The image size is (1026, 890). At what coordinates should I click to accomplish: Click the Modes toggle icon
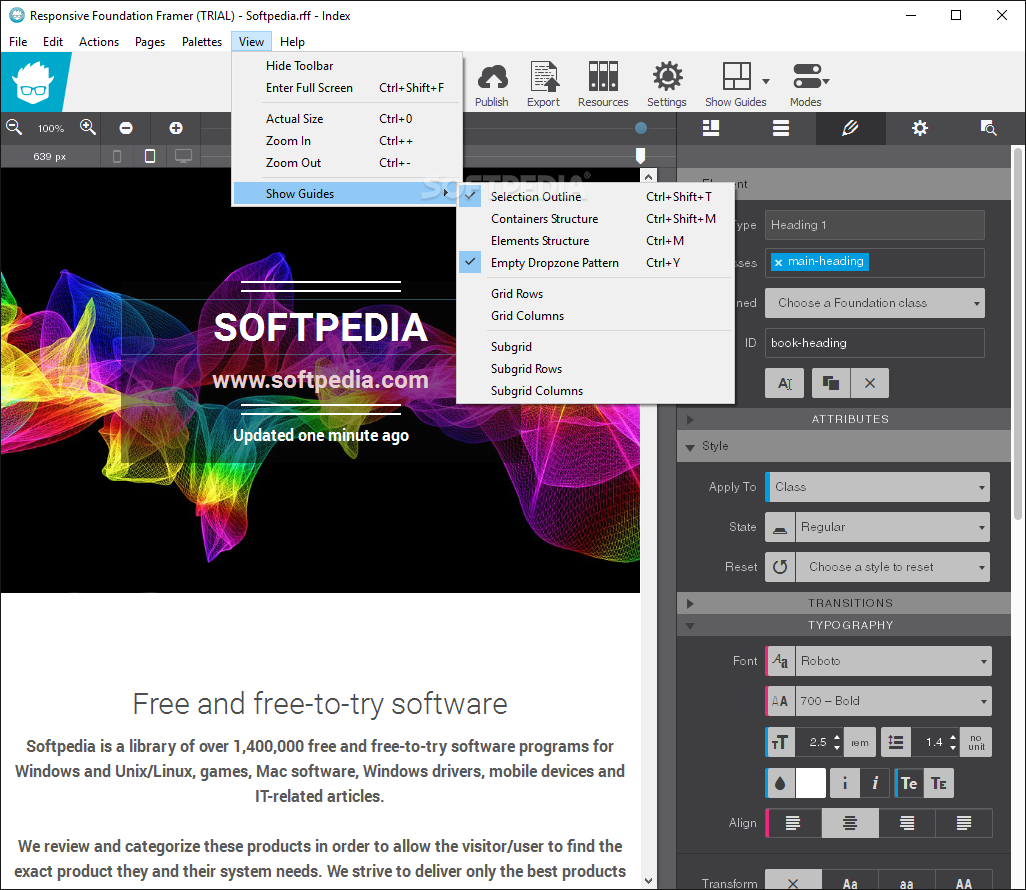tap(806, 84)
